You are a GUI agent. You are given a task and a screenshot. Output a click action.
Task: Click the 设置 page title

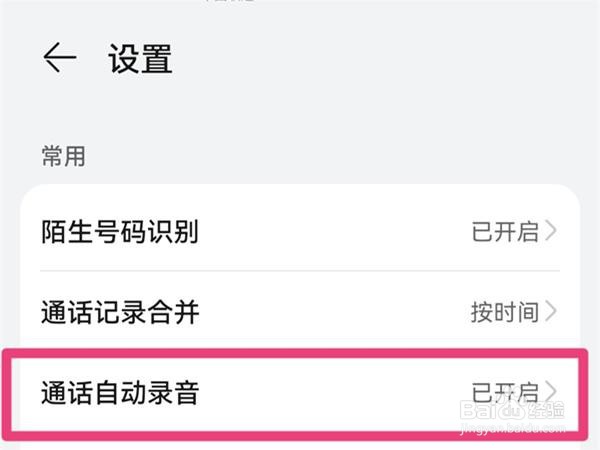pyautogui.click(x=140, y=59)
